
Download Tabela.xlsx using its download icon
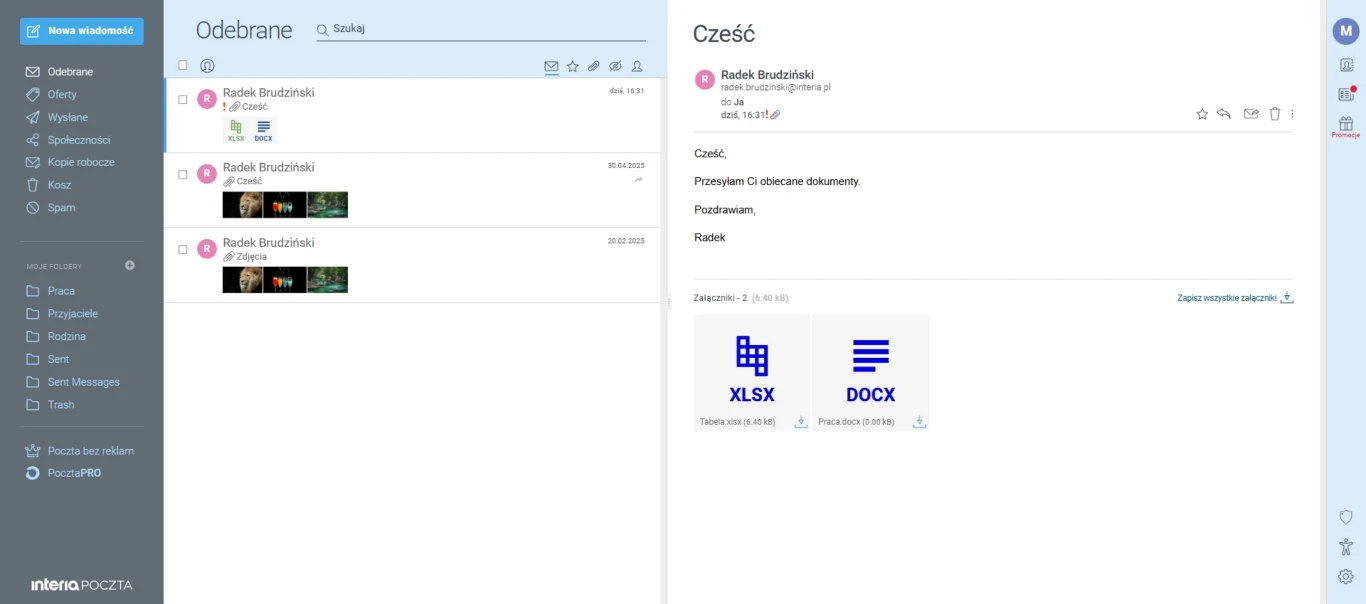pyautogui.click(x=800, y=422)
